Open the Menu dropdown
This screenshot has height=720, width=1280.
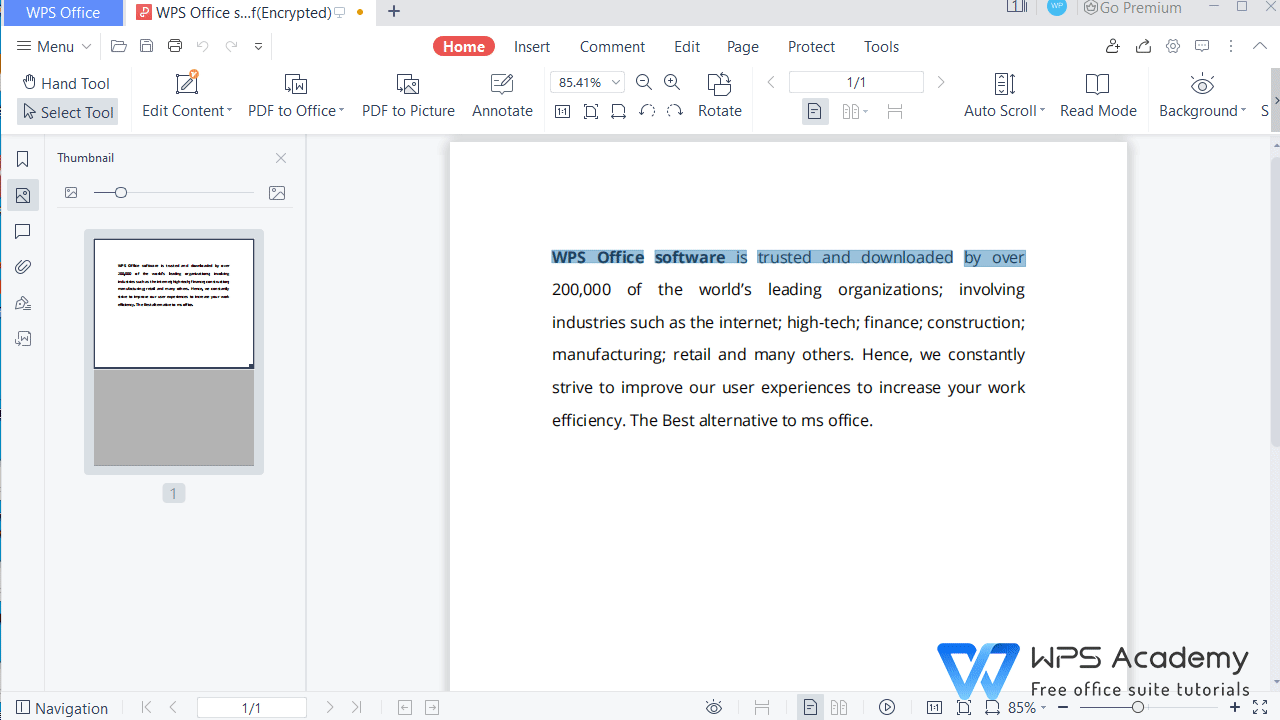(x=55, y=46)
